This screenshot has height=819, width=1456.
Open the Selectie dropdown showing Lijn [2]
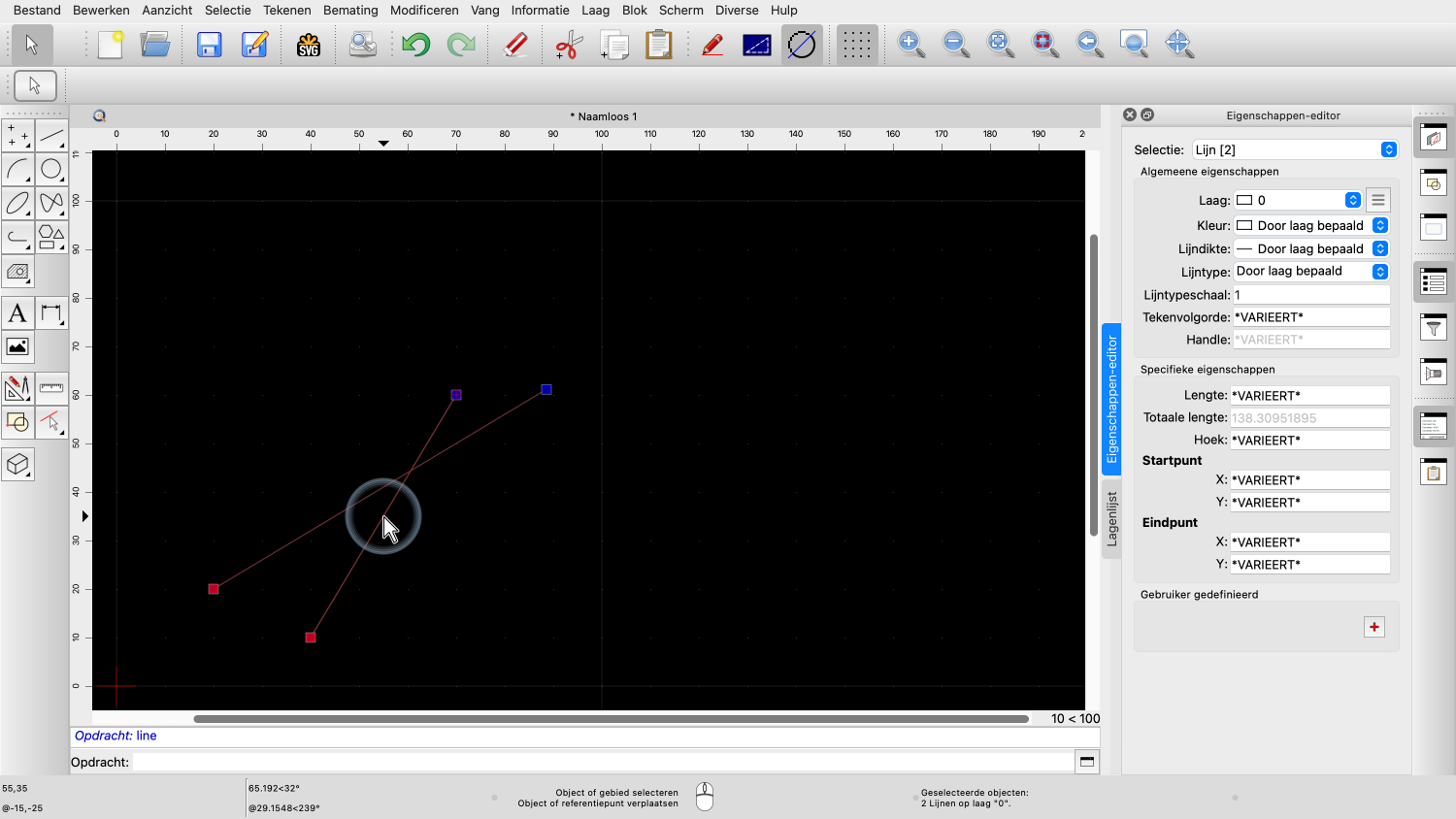(x=1295, y=149)
